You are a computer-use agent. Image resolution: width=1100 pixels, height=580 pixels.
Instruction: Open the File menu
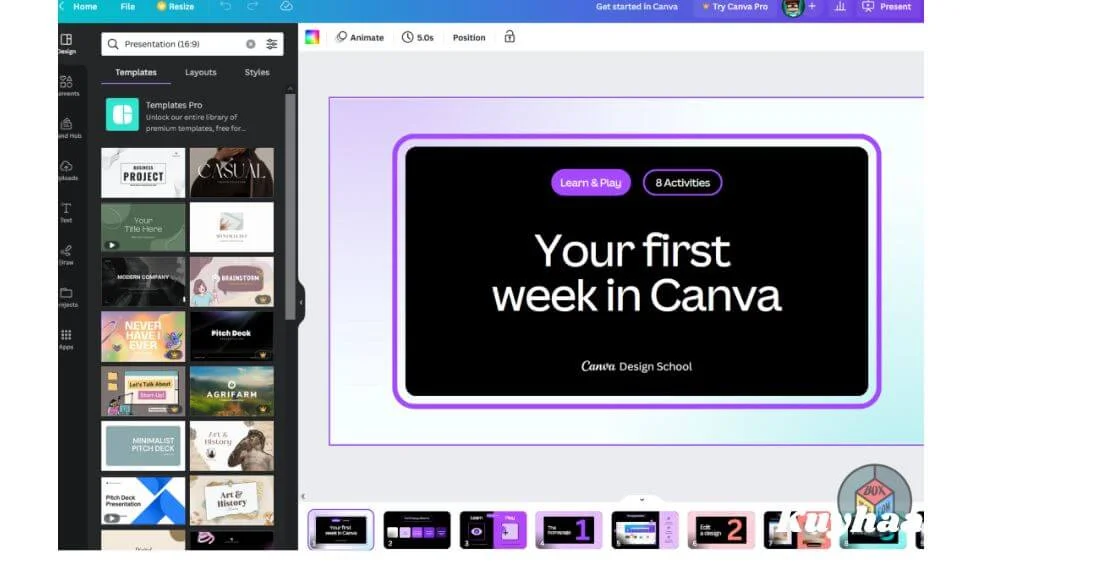[127, 6]
